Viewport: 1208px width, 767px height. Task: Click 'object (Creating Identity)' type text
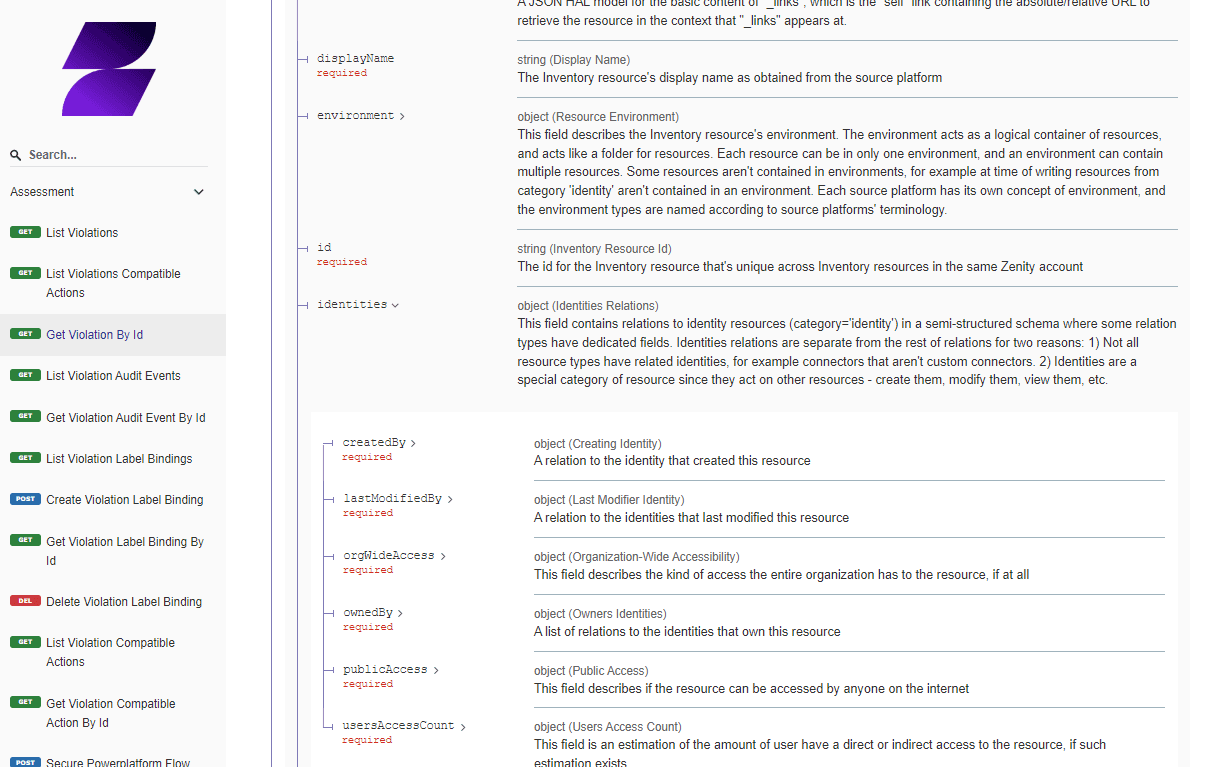[598, 444]
